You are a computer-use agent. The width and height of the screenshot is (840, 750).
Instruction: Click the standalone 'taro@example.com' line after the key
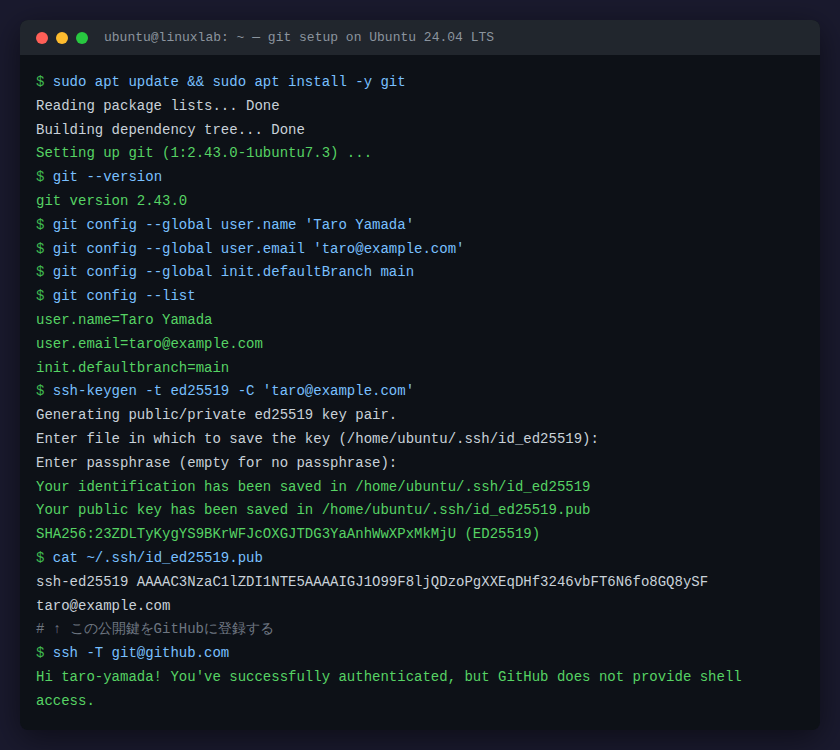click(x=103, y=605)
